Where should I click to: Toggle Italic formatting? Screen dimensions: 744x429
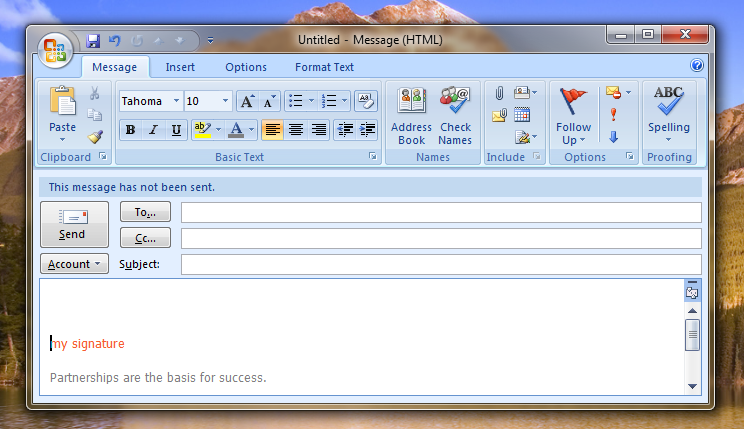pos(153,130)
